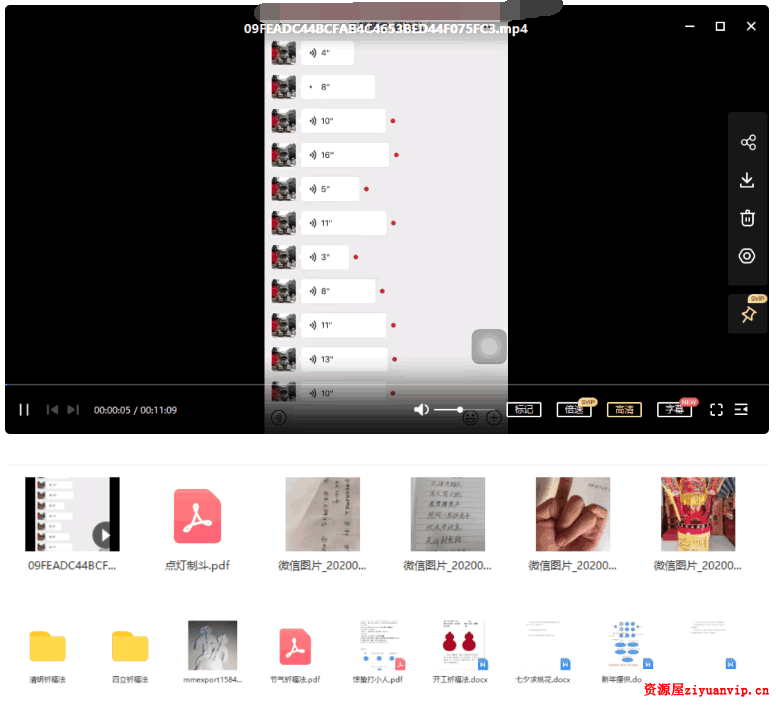This screenshot has width=776, height=713.
Task: Download the video using download icon
Action: point(747,181)
